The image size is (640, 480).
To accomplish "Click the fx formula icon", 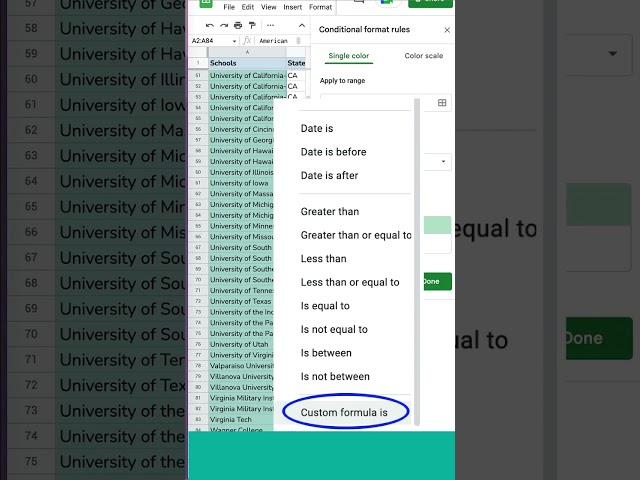I will pos(247,40).
